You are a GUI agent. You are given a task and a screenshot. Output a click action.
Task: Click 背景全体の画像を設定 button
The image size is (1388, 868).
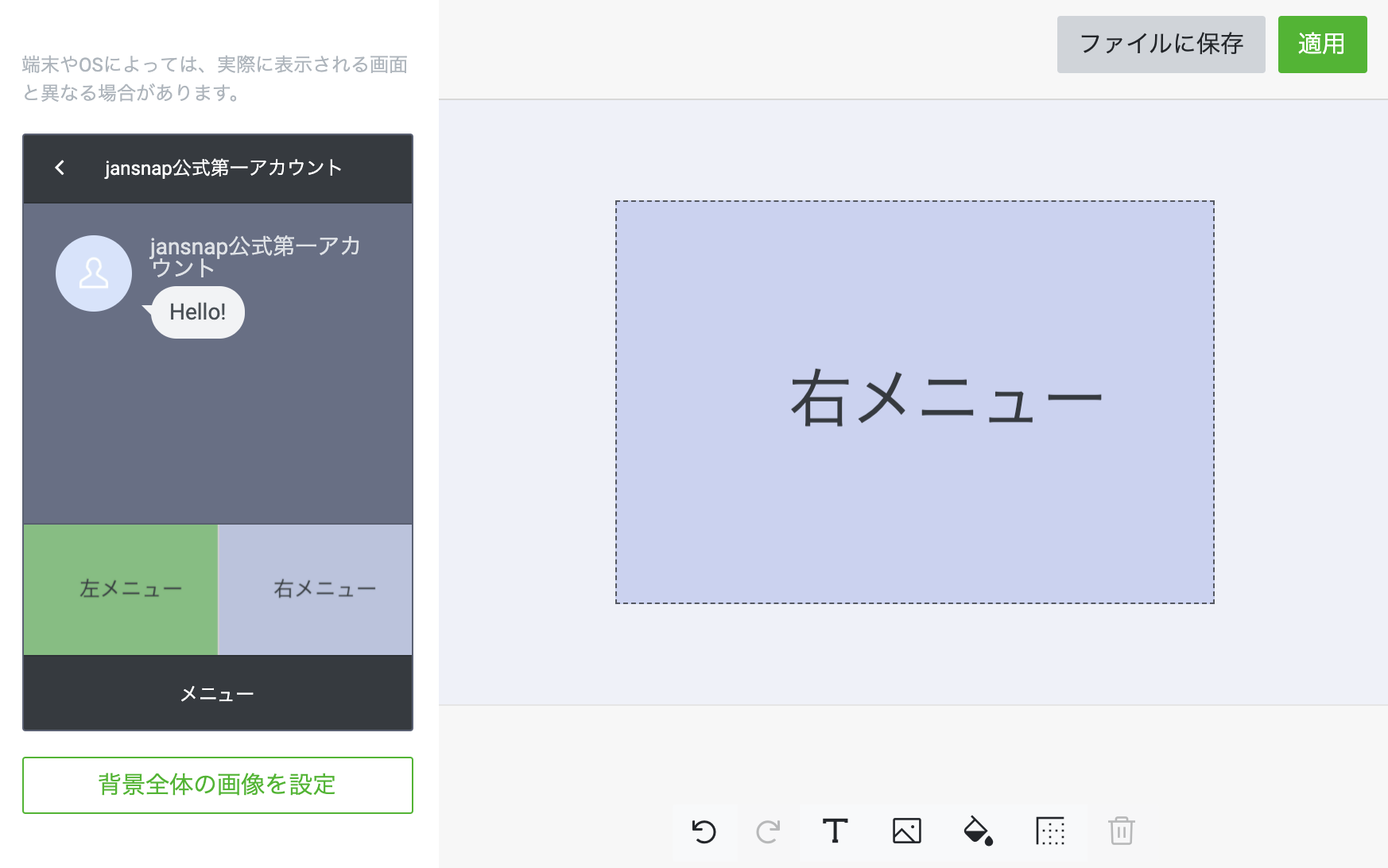coord(218,785)
